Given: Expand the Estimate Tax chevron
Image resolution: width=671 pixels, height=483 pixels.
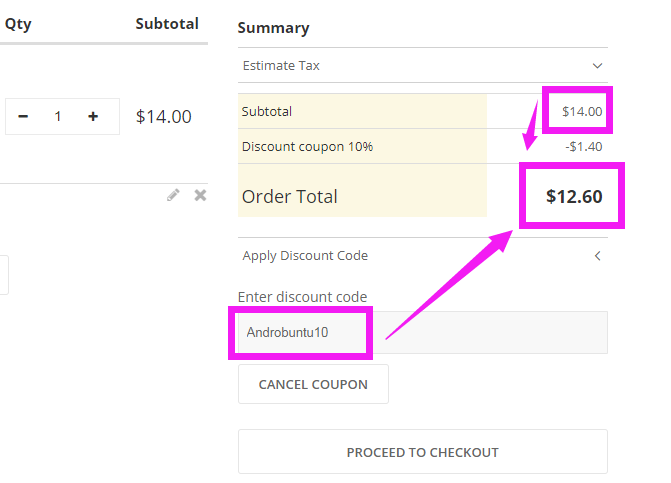Looking at the screenshot, I should pyautogui.click(x=598, y=66).
